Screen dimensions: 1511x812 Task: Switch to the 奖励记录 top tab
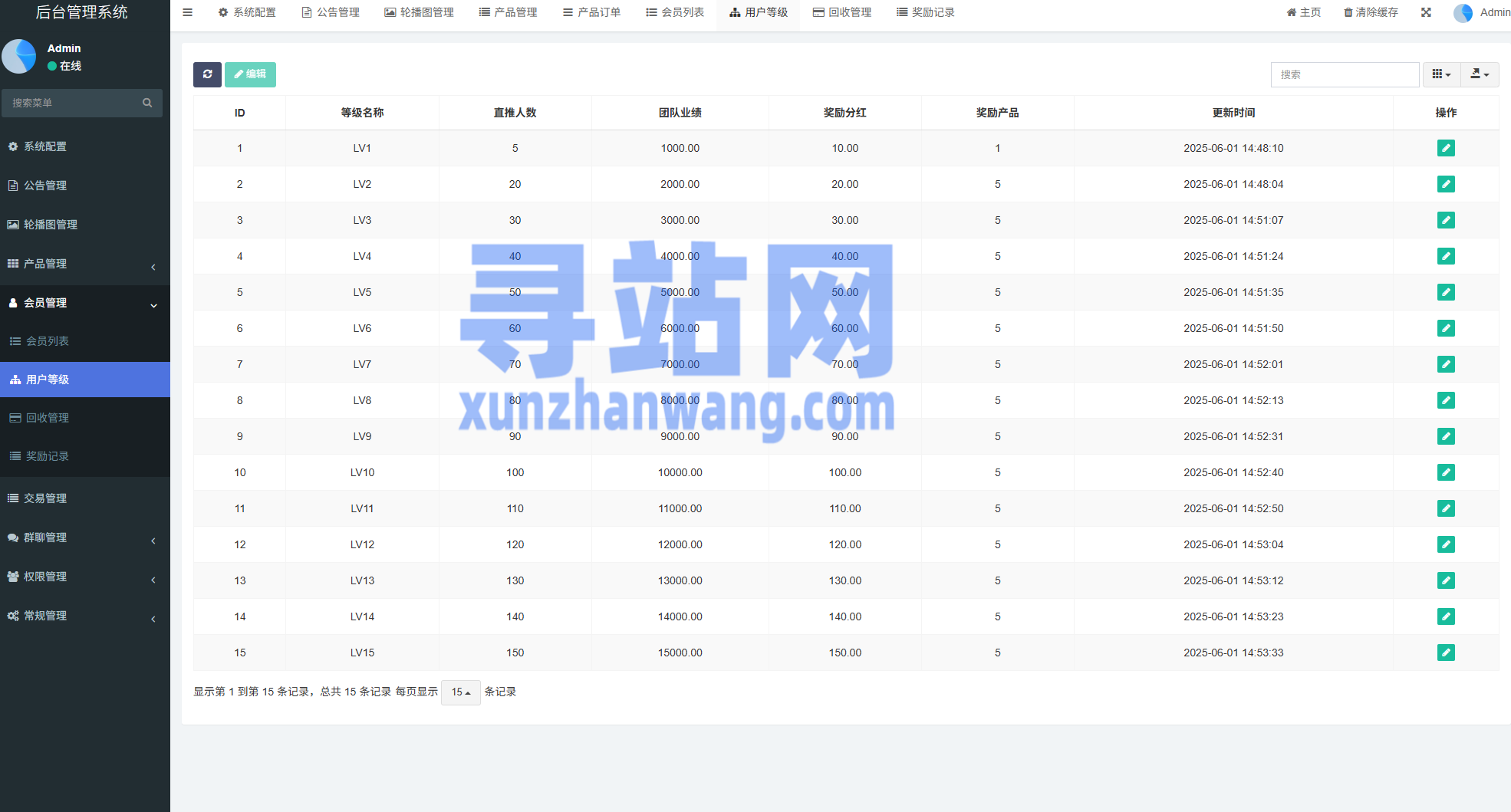[x=926, y=12]
